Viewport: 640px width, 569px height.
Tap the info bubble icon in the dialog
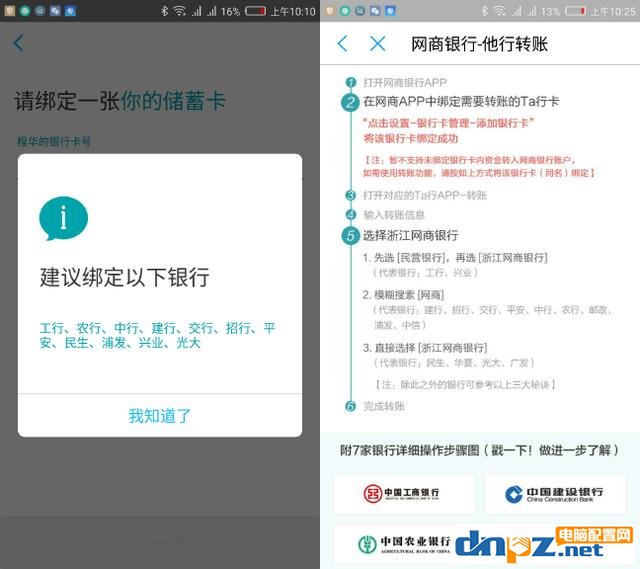coord(63,219)
